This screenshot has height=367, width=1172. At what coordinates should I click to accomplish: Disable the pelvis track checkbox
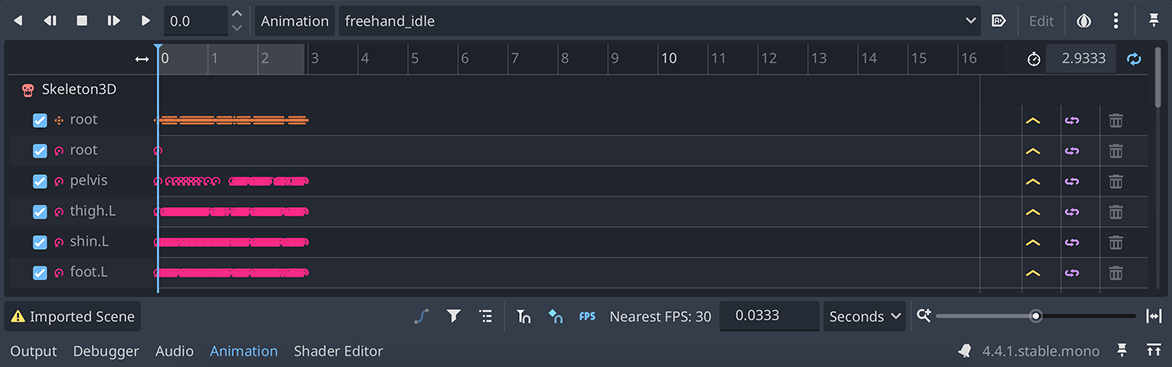pos(40,182)
